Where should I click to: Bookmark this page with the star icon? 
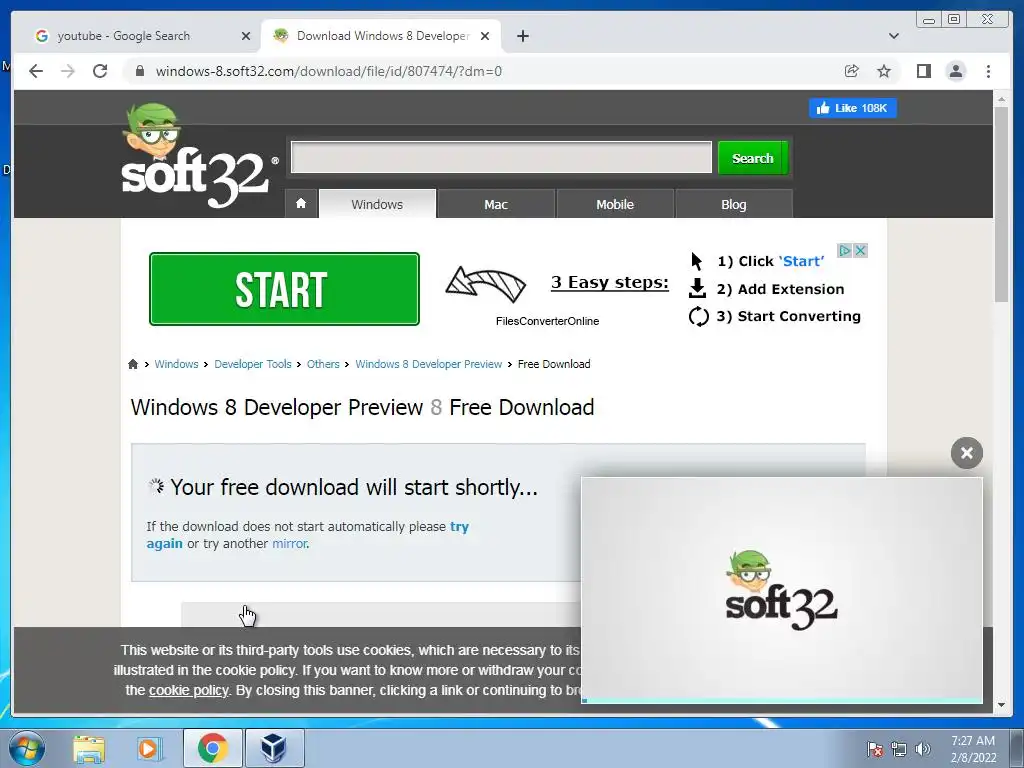[x=884, y=71]
